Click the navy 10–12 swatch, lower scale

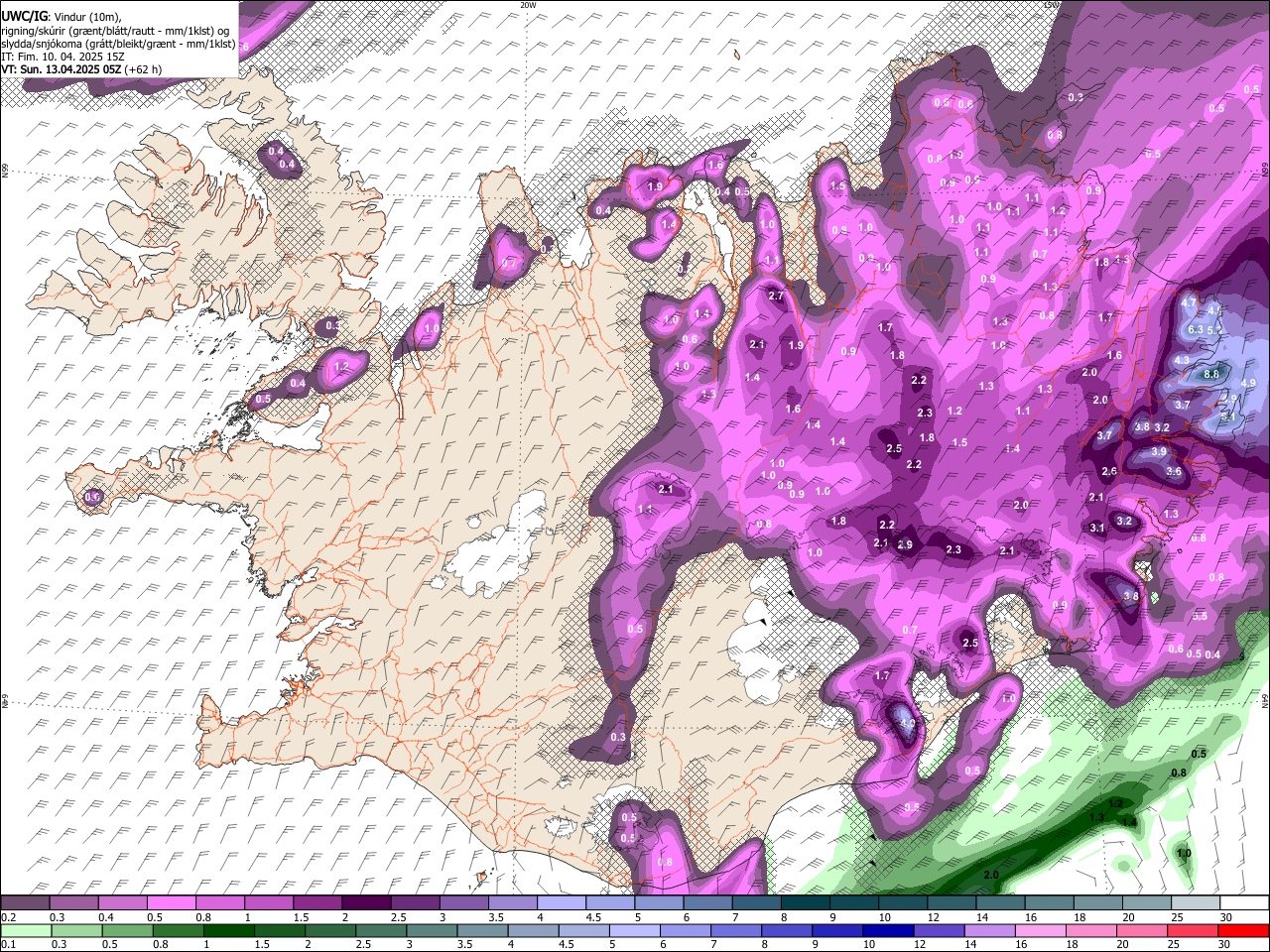[x=886, y=931]
